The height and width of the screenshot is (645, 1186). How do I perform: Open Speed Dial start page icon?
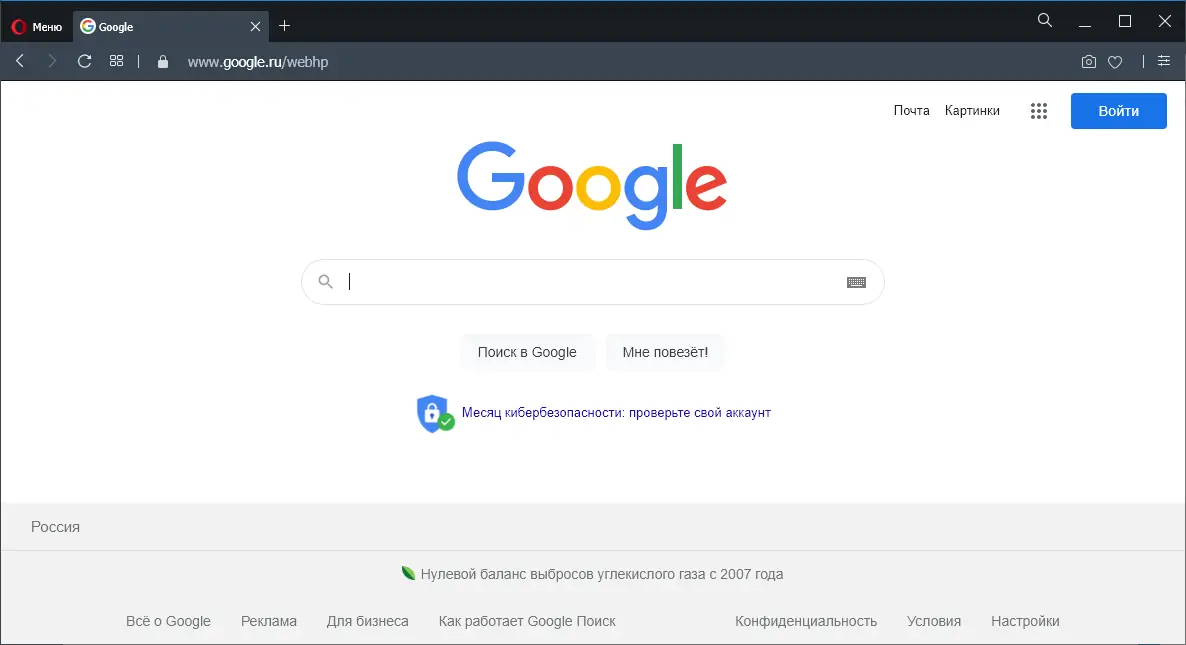116,61
